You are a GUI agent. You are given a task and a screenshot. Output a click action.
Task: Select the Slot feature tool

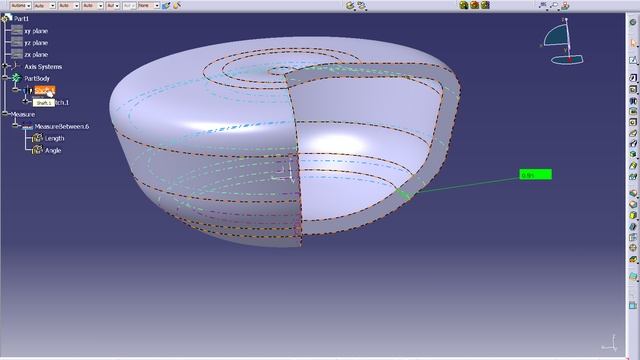[633, 143]
